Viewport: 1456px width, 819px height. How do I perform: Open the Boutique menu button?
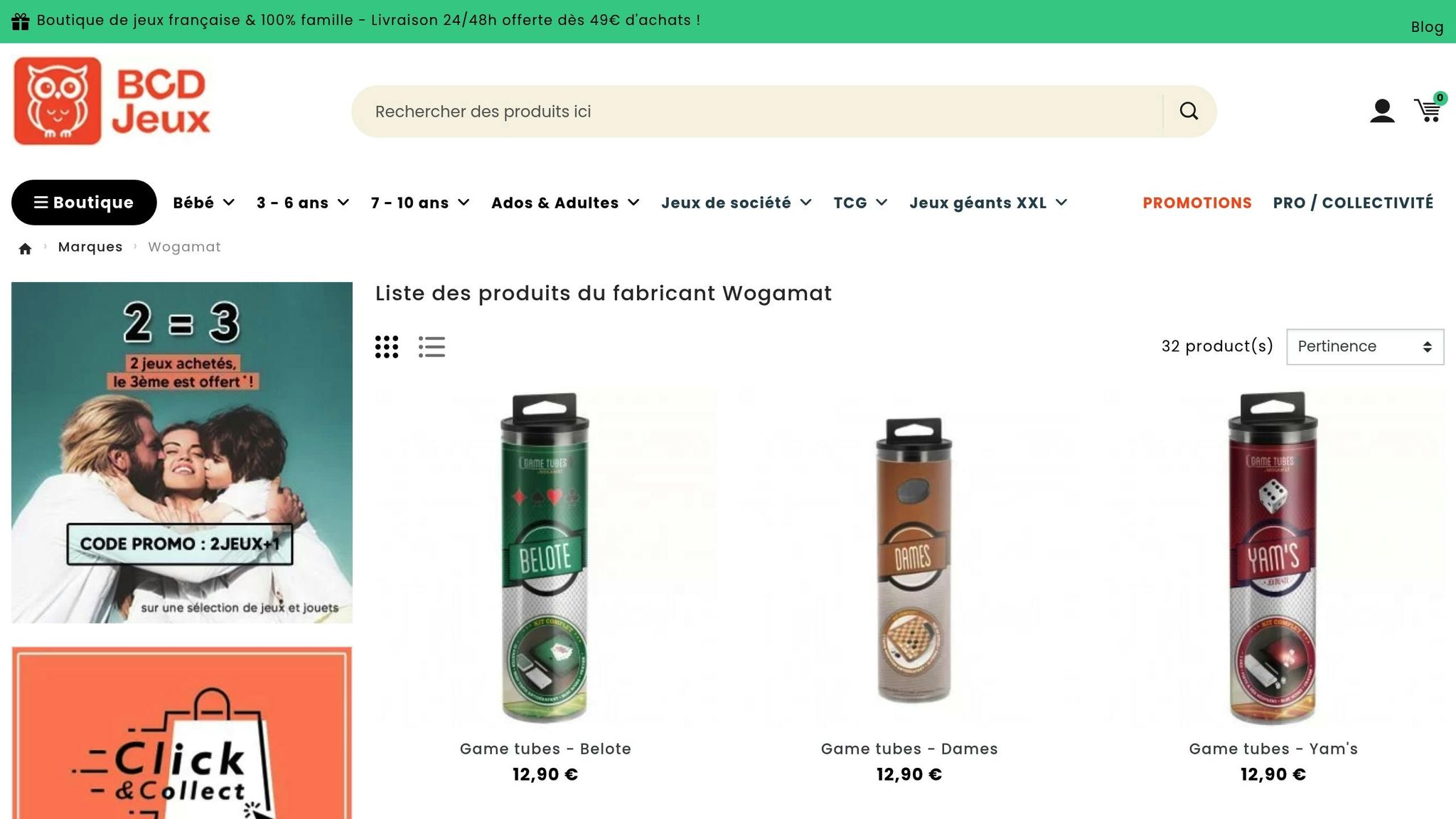point(84,203)
